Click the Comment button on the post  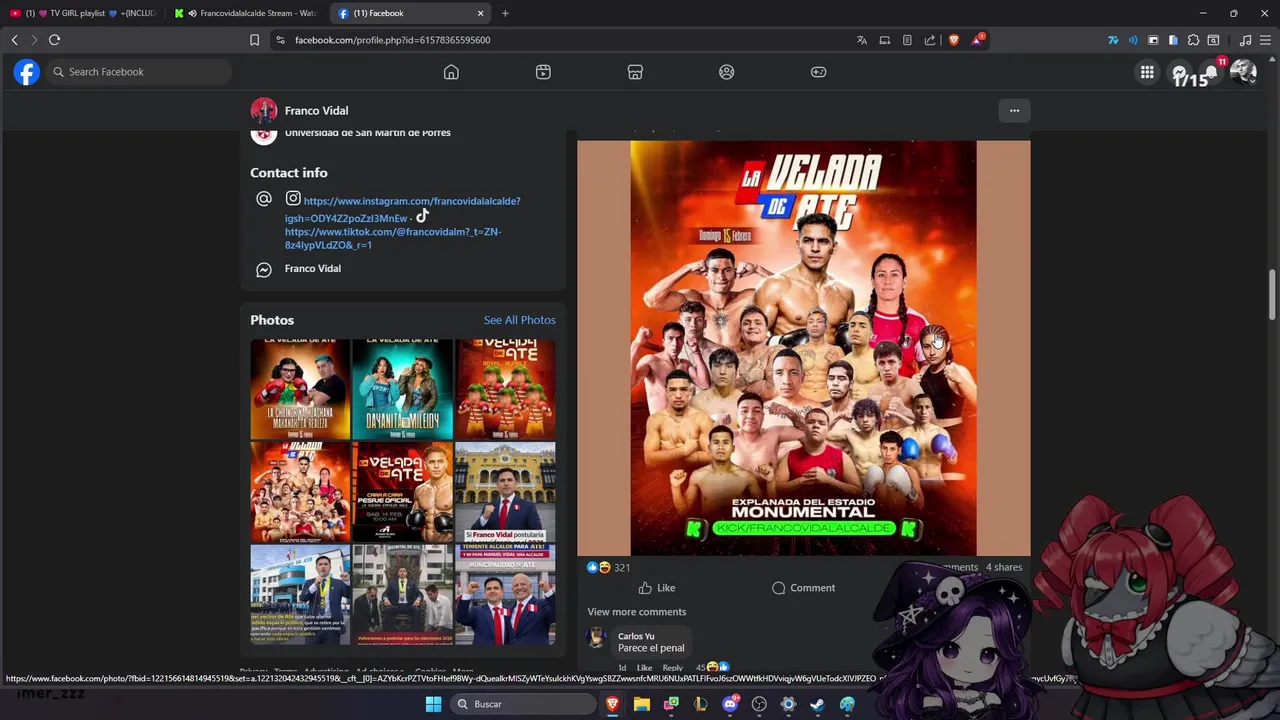coord(803,588)
